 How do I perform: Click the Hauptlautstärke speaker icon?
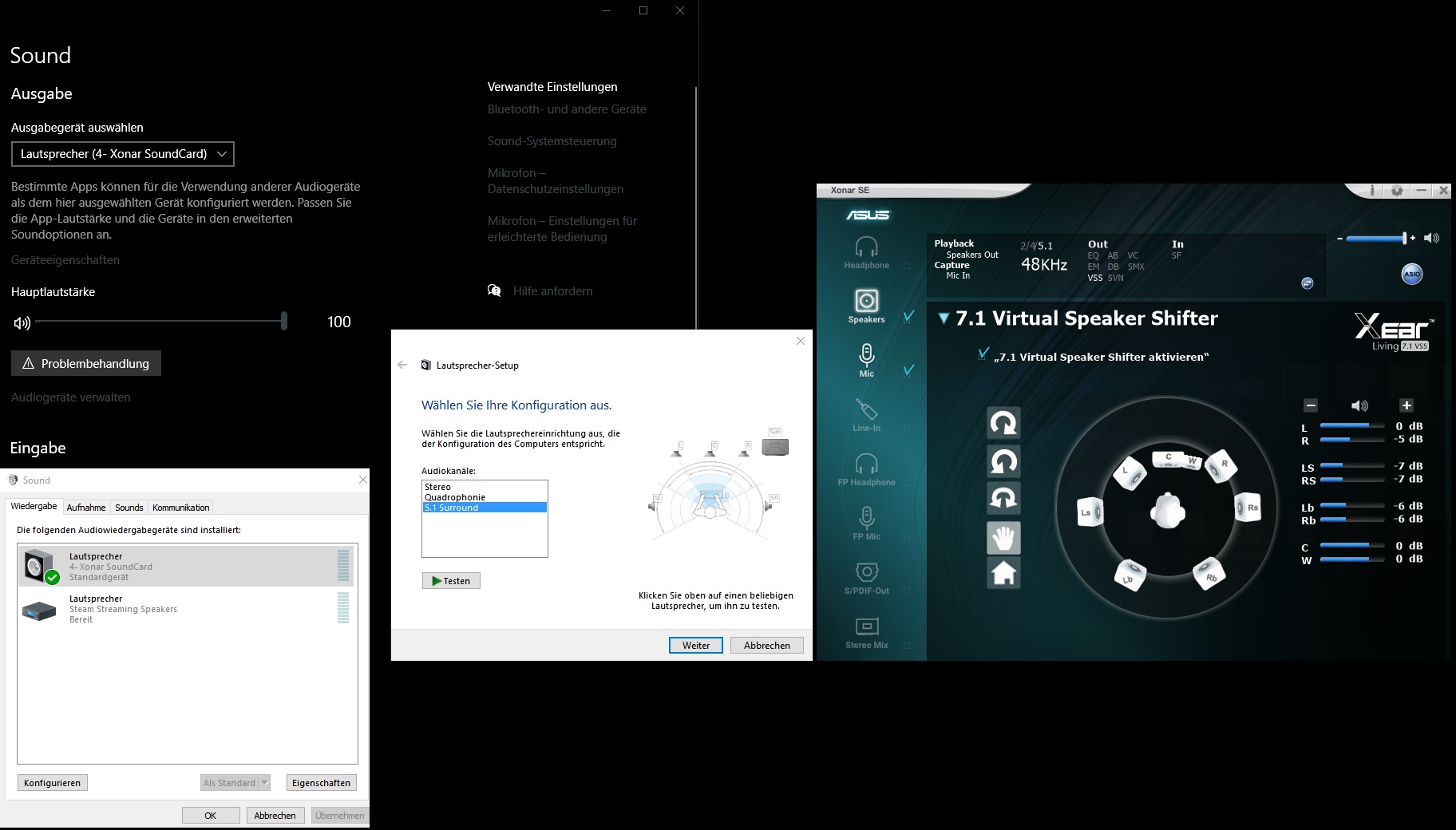[22, 322]
